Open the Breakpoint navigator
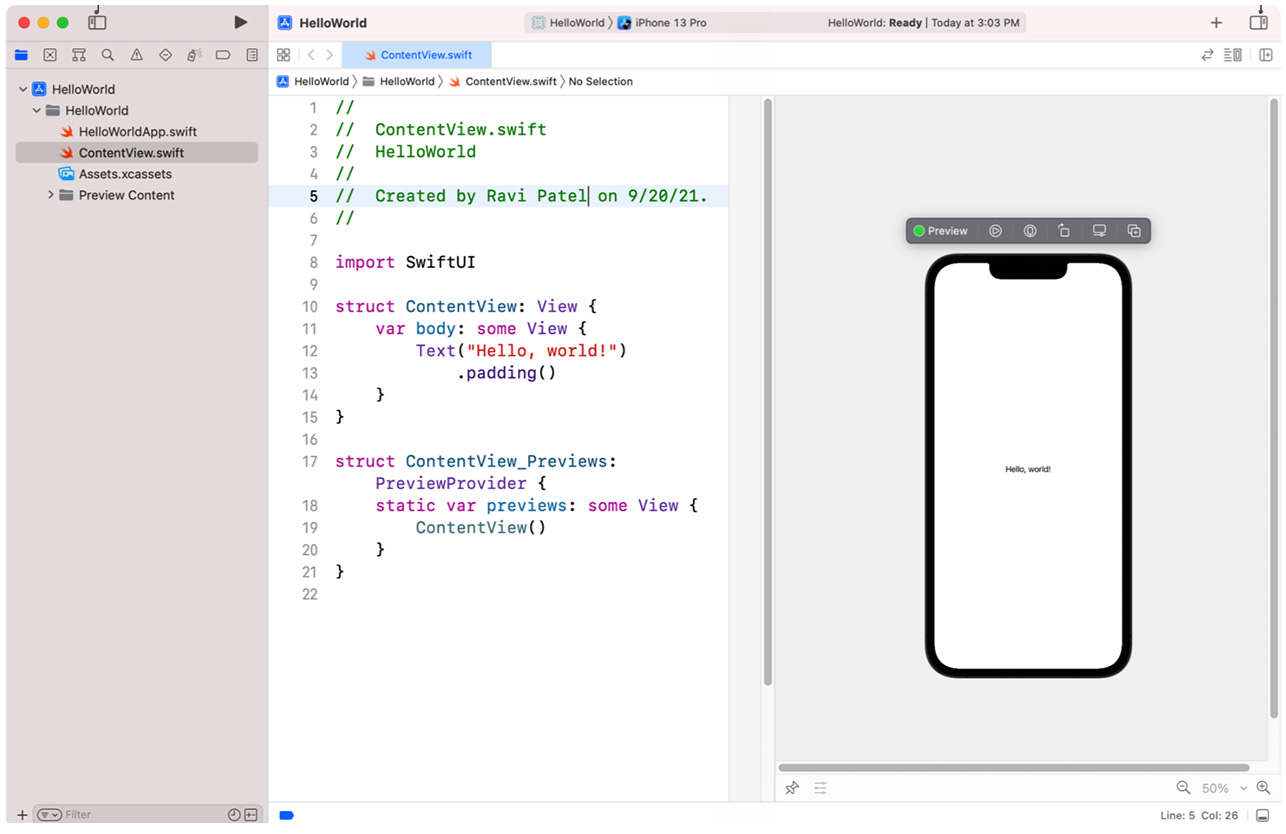Image resolution: width=1286 pixels, height=834 pixels. click(x=223, y=55)
